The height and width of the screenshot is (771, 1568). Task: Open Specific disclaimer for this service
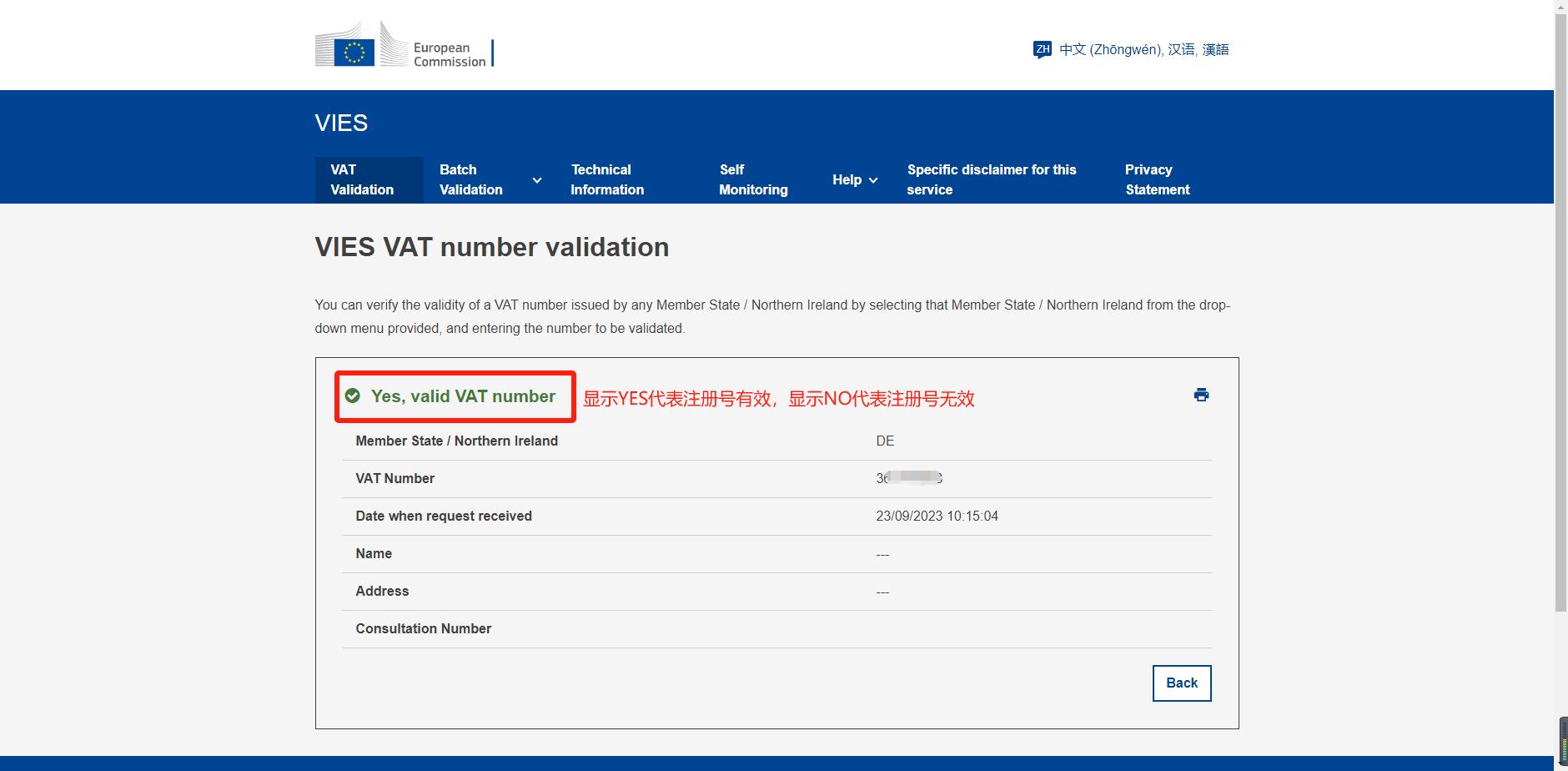tap(992, 179)
